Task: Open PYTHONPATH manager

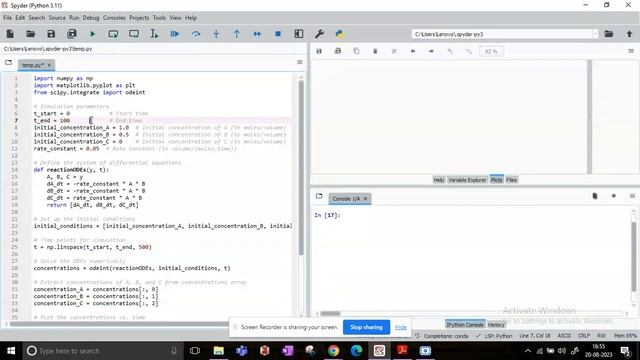Action: 340,34
